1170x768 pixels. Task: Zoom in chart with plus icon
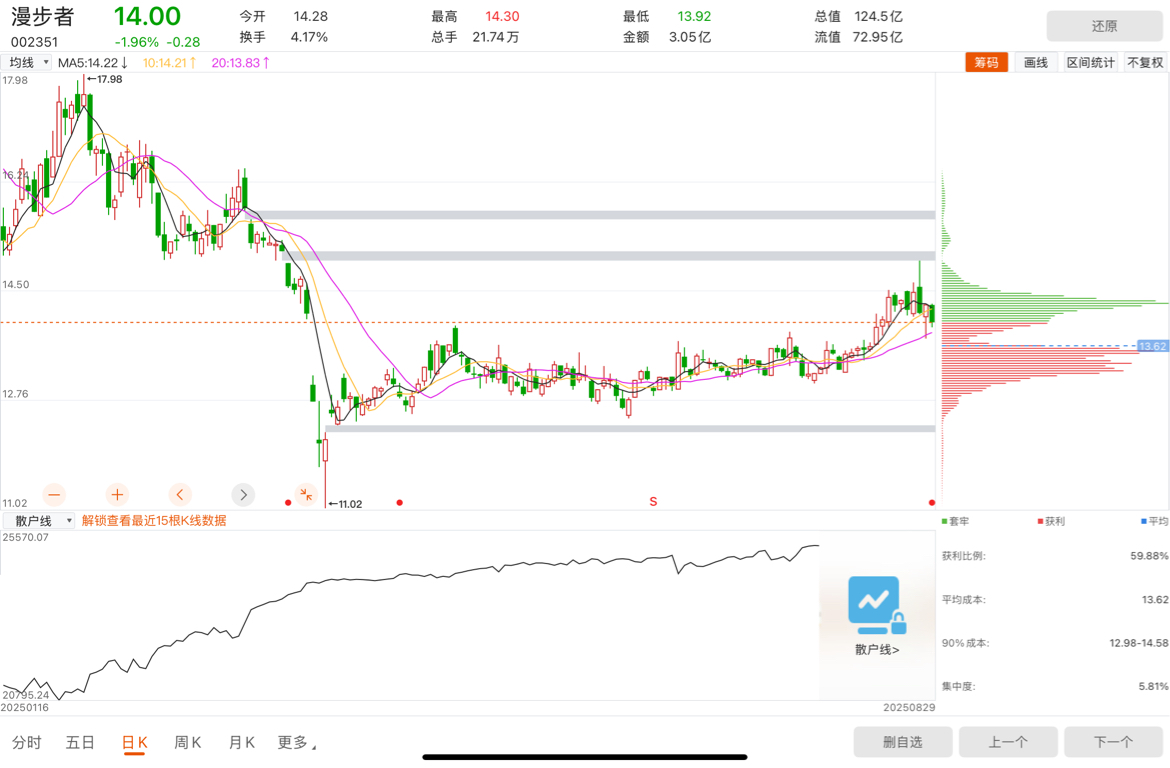click(x=117, y=494)
